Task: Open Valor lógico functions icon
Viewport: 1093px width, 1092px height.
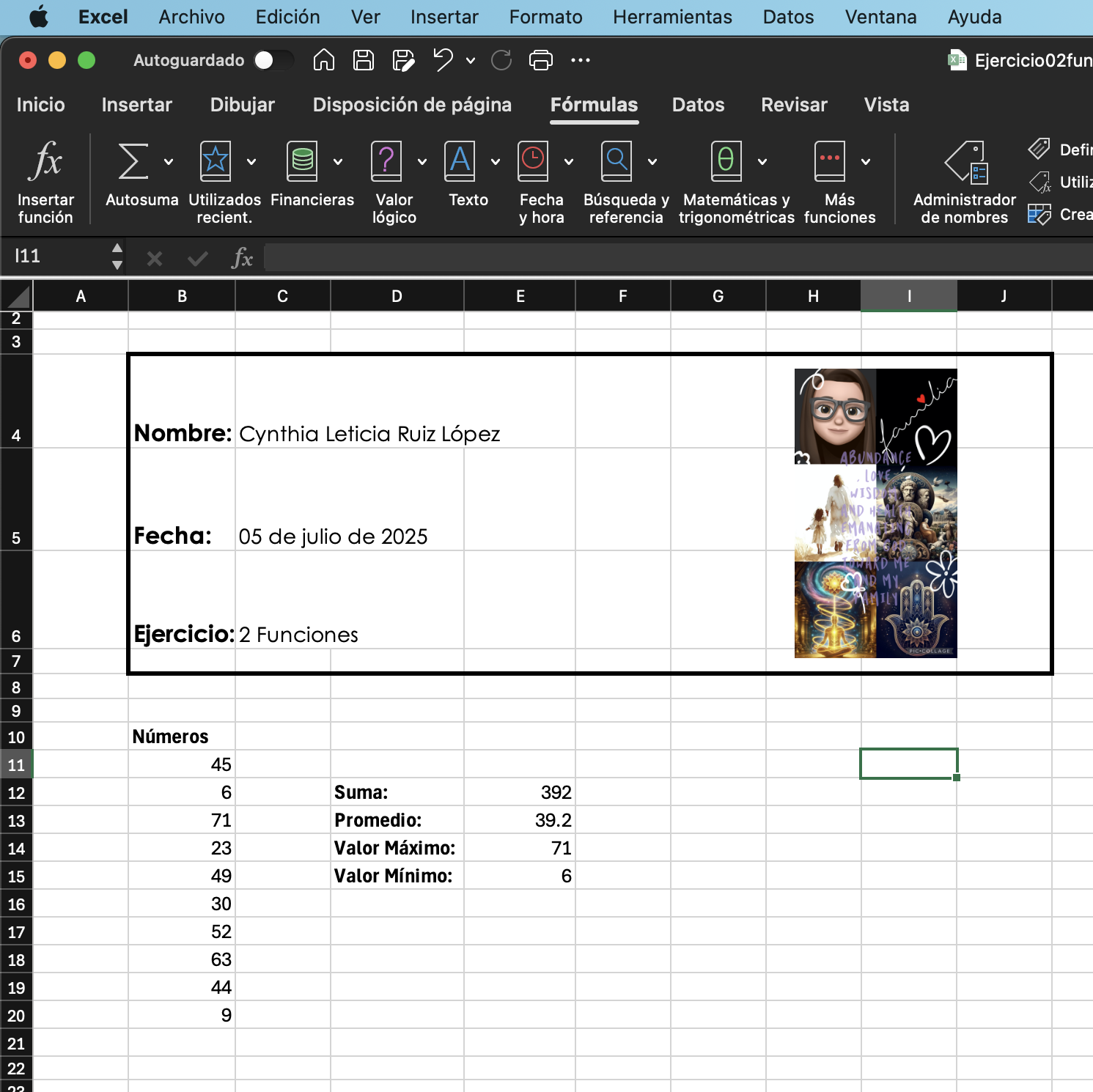Action: pyautogui.click(x=386, y=161)
